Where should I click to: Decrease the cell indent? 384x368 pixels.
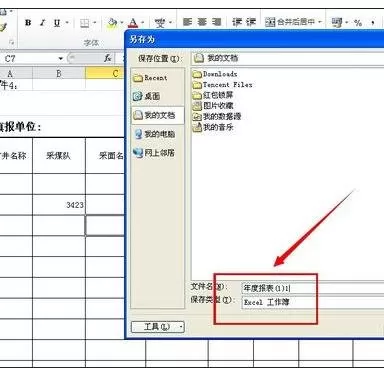pos(237,22)
